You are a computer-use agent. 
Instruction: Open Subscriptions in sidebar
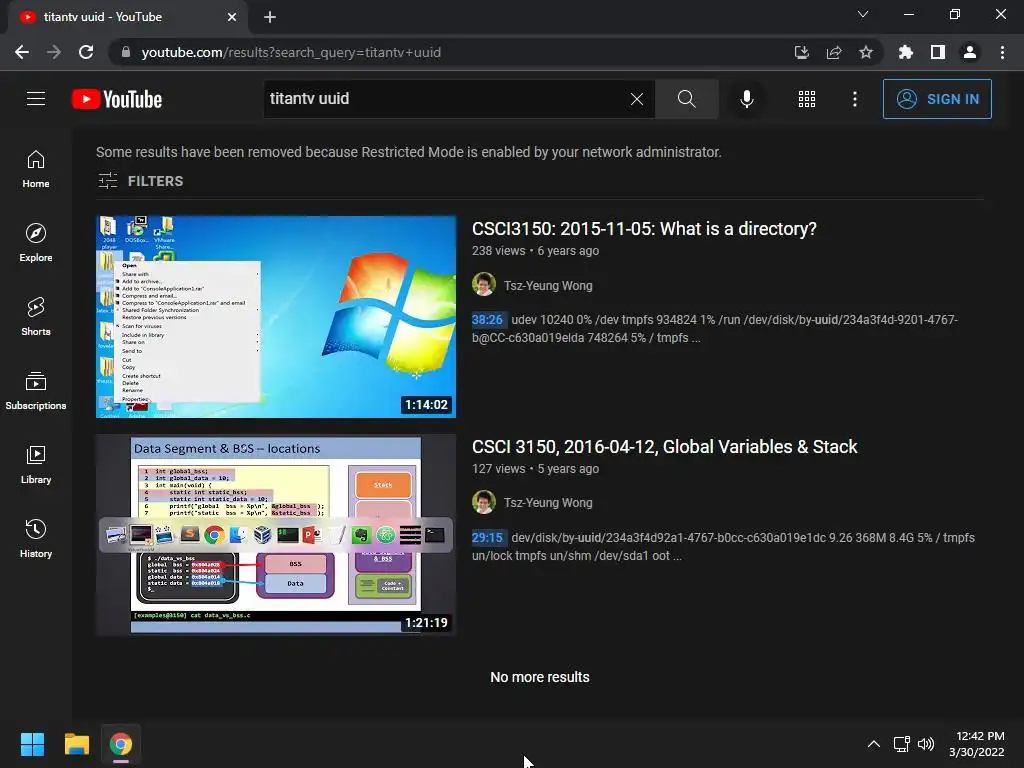(36, 391)
